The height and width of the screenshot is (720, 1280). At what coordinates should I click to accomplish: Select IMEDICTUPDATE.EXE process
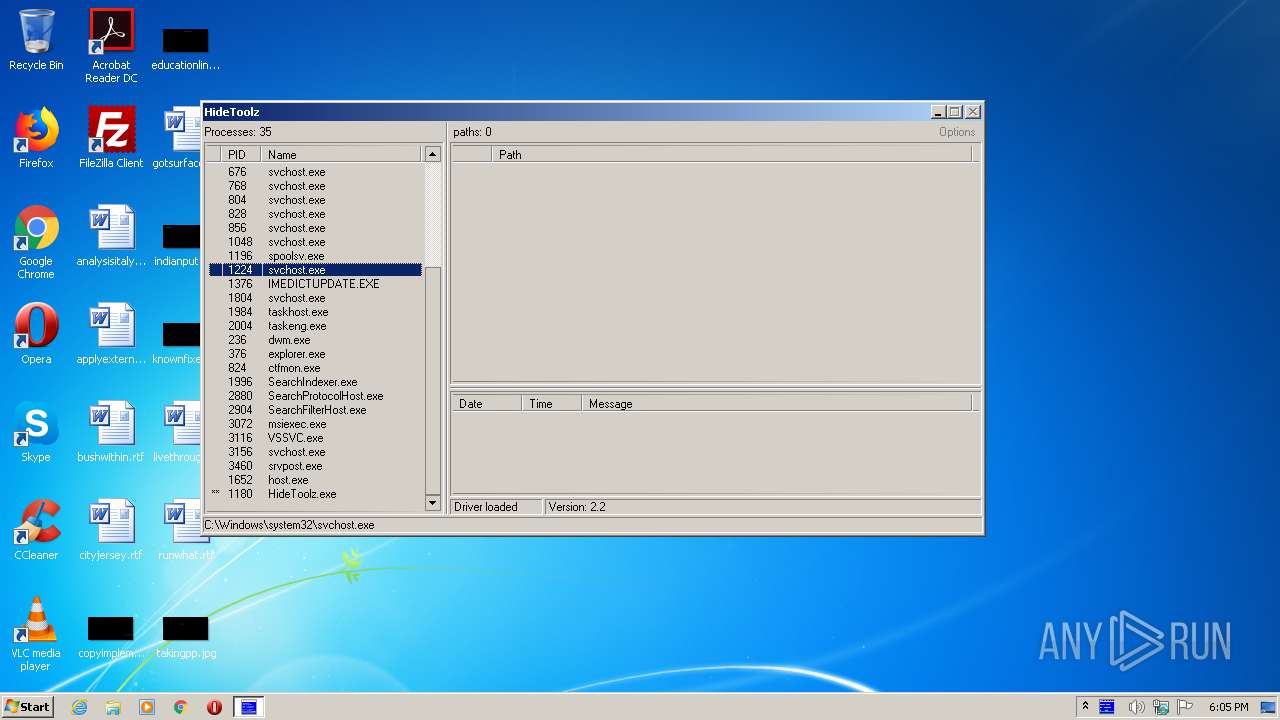[315, 284]
